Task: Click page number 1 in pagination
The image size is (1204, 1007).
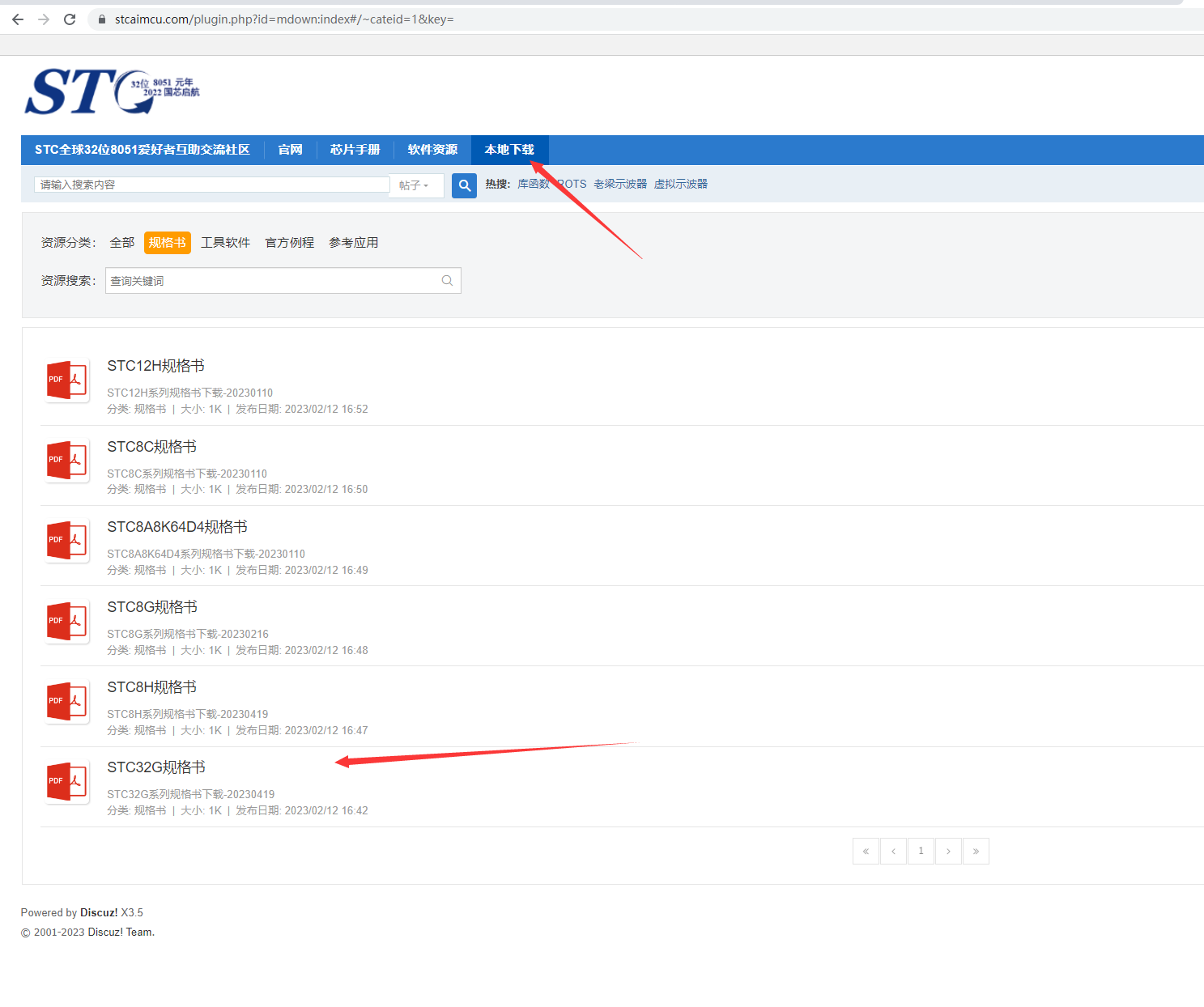Action: click(921, 851)
